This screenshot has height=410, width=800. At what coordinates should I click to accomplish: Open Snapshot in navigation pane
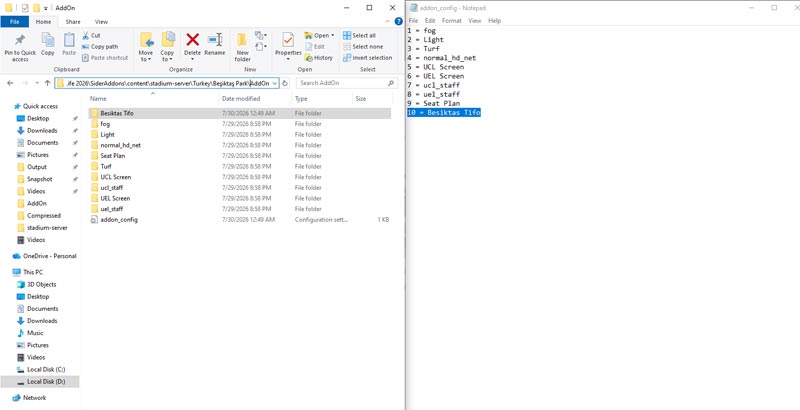click(x=39, y=179)
